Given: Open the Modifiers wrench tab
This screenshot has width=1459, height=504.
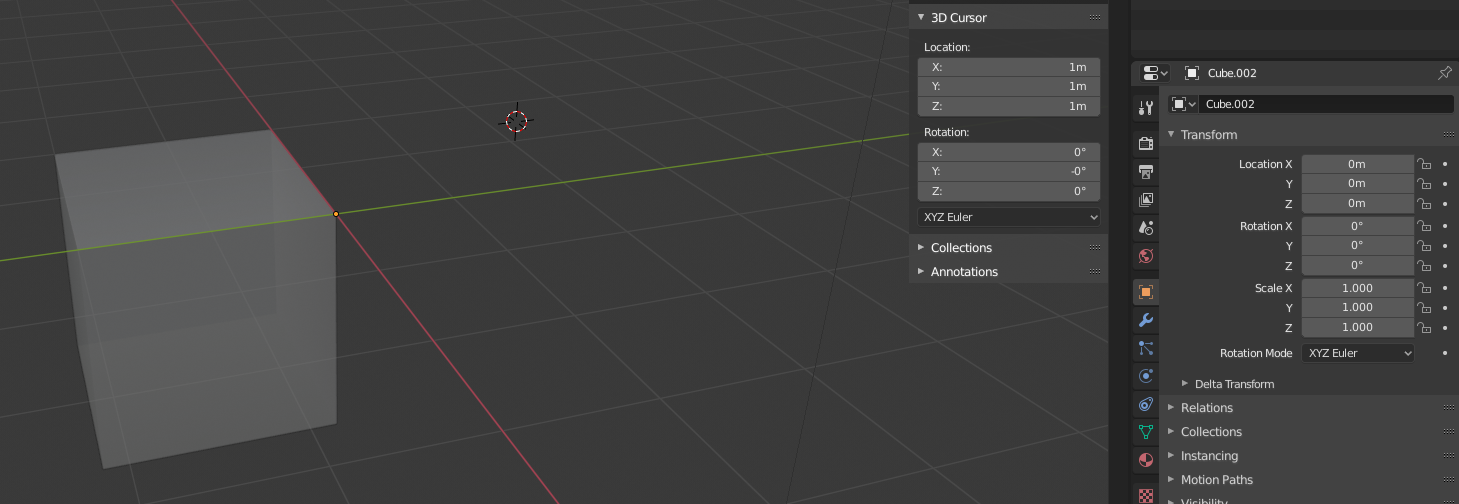Looking at the screenshot, I should (x=1146, y=320).
